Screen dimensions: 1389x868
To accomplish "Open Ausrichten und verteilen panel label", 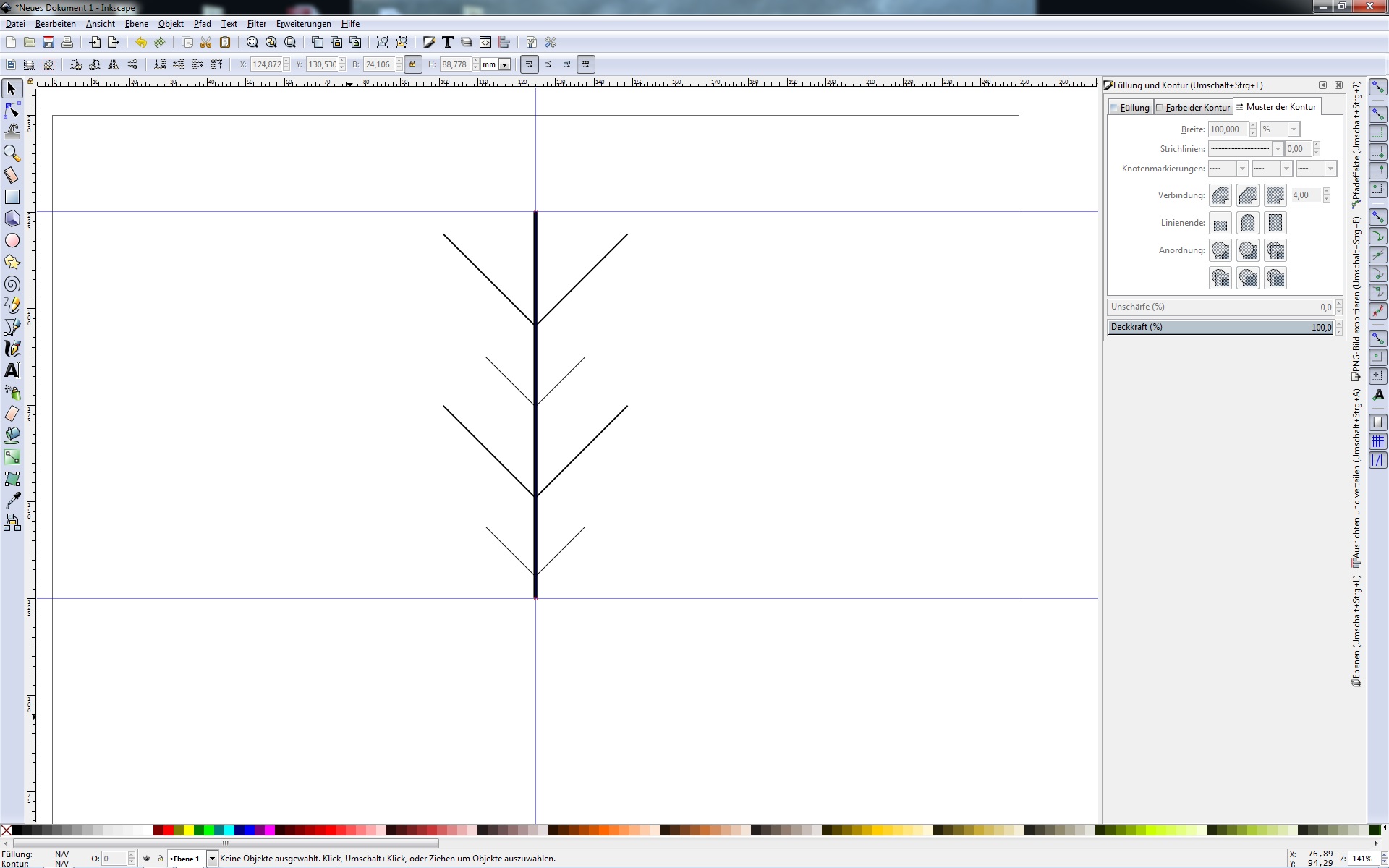I will pos(1356,478).
